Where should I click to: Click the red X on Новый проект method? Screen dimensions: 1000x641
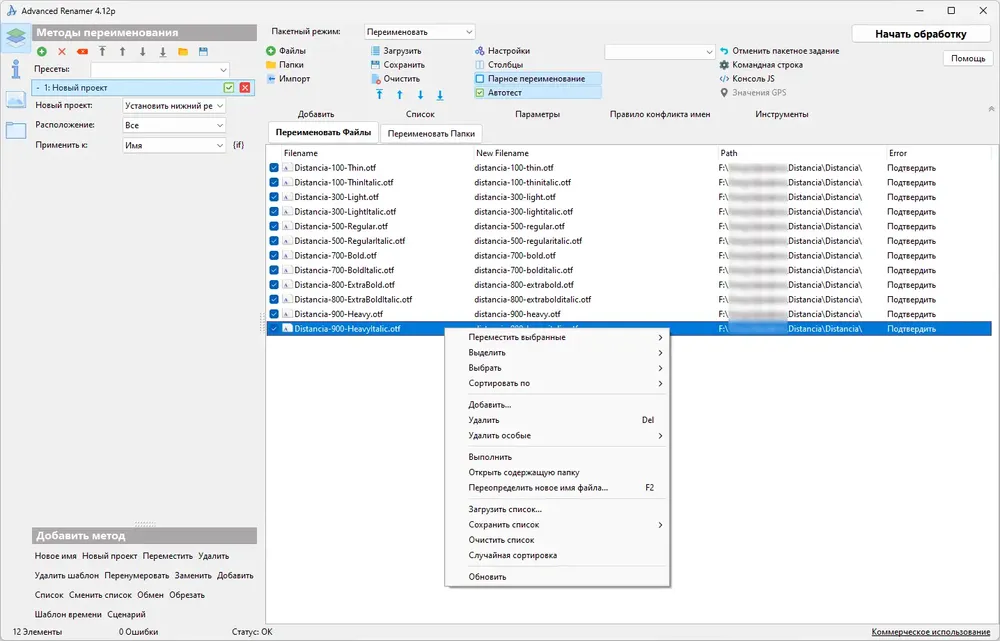245,87
